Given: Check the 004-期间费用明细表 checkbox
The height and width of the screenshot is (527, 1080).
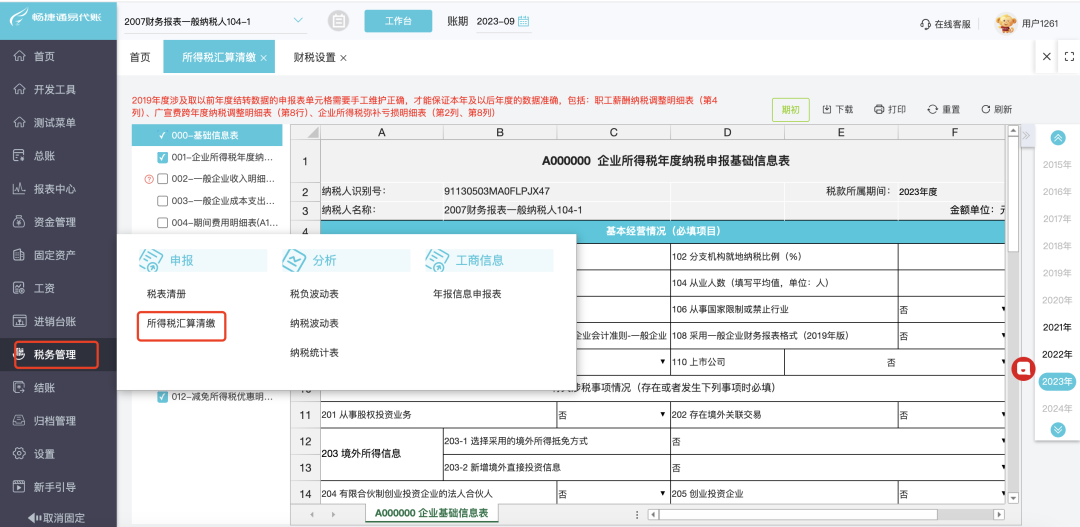Looking at the screenshot, I should (163, 223).
